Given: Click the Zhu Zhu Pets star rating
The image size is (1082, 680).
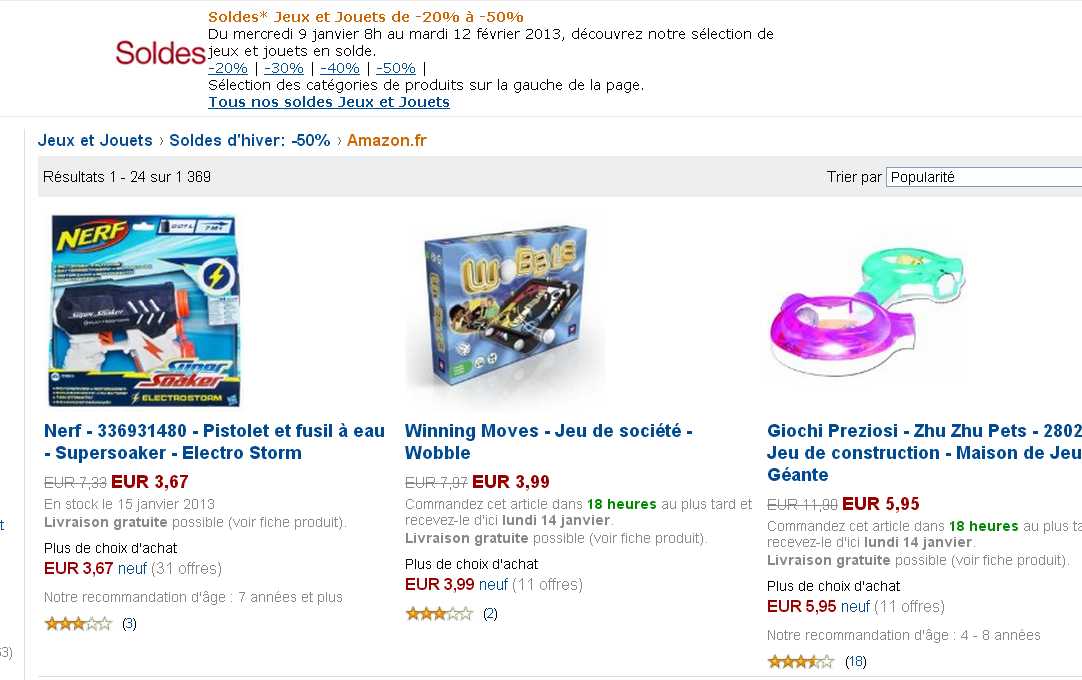Looking at the screenshot, I should [x=800, y=661].
